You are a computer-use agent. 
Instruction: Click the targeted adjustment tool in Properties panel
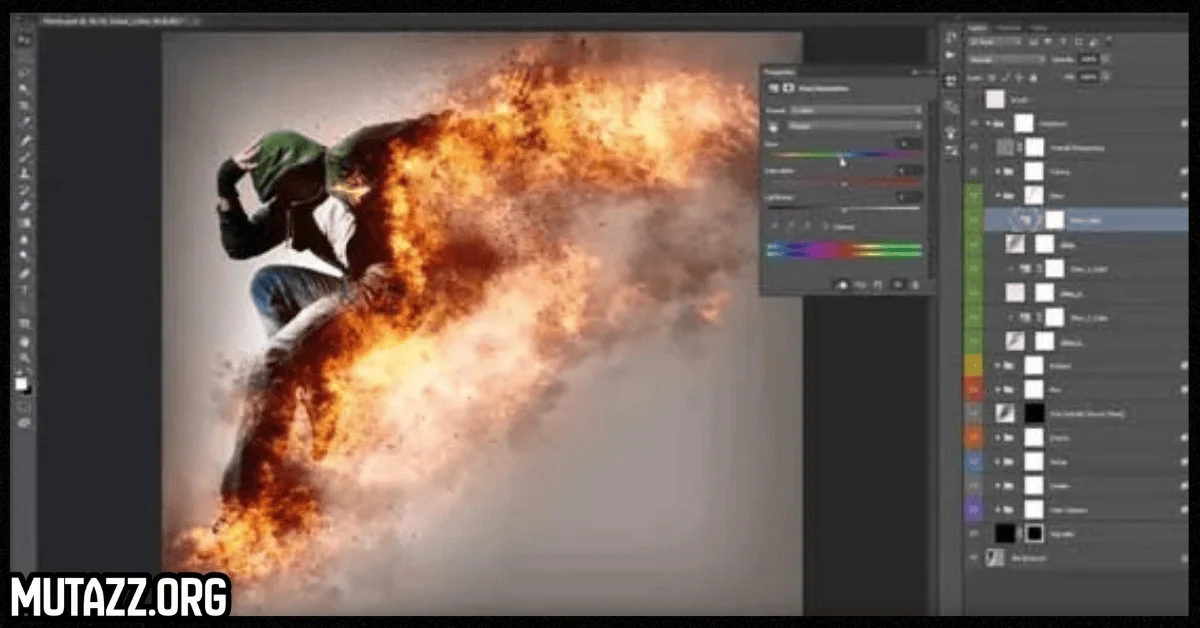[x=773, y=128]
